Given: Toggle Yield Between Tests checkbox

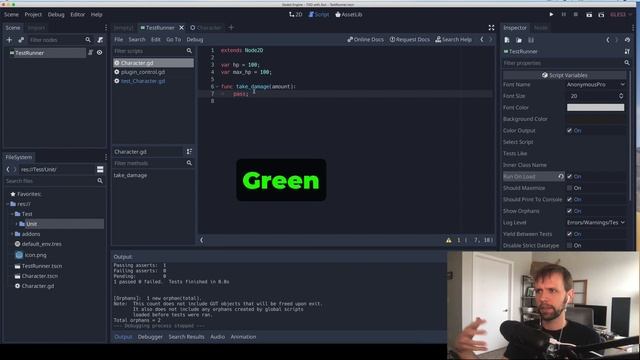Looking at the screenshot, I should click(x=569, y=234).
